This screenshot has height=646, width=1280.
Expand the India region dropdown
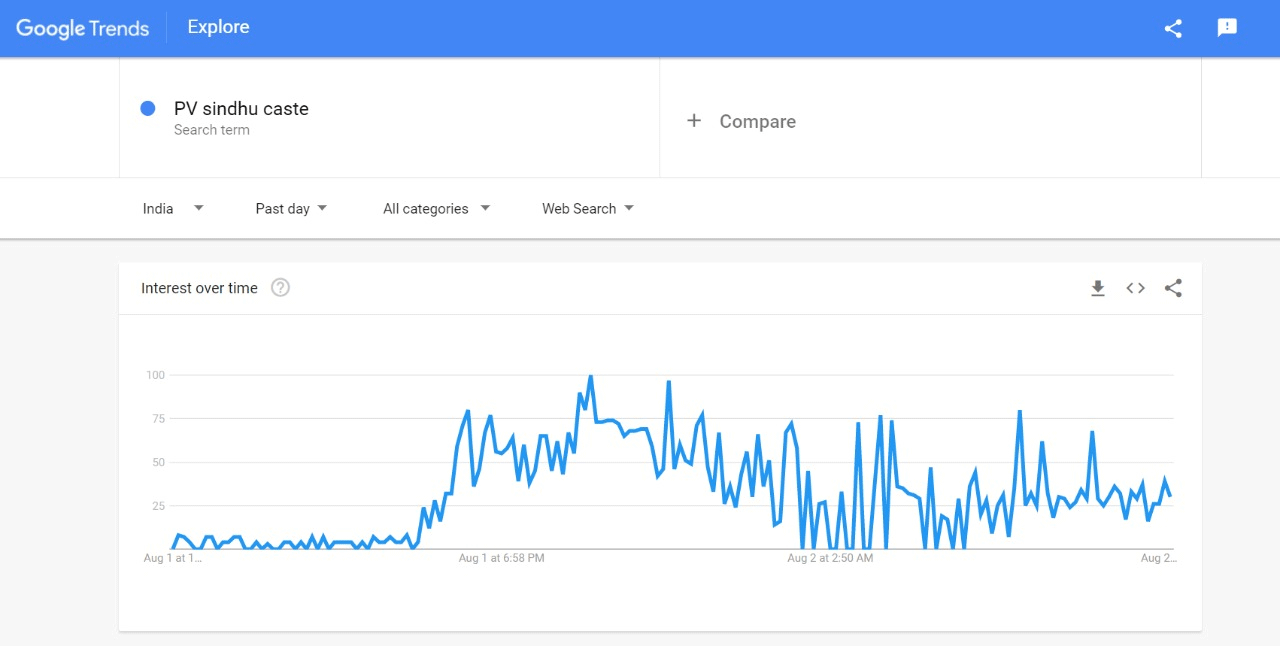coord(173,208)
